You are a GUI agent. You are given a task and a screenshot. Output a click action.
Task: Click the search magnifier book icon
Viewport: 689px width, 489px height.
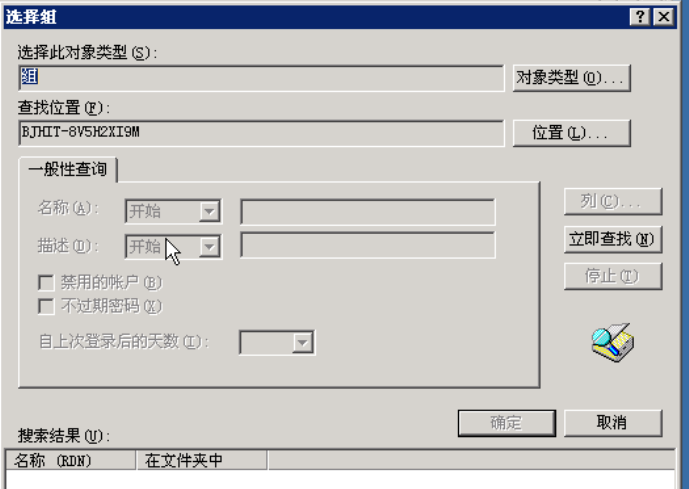tap(613, 343)
